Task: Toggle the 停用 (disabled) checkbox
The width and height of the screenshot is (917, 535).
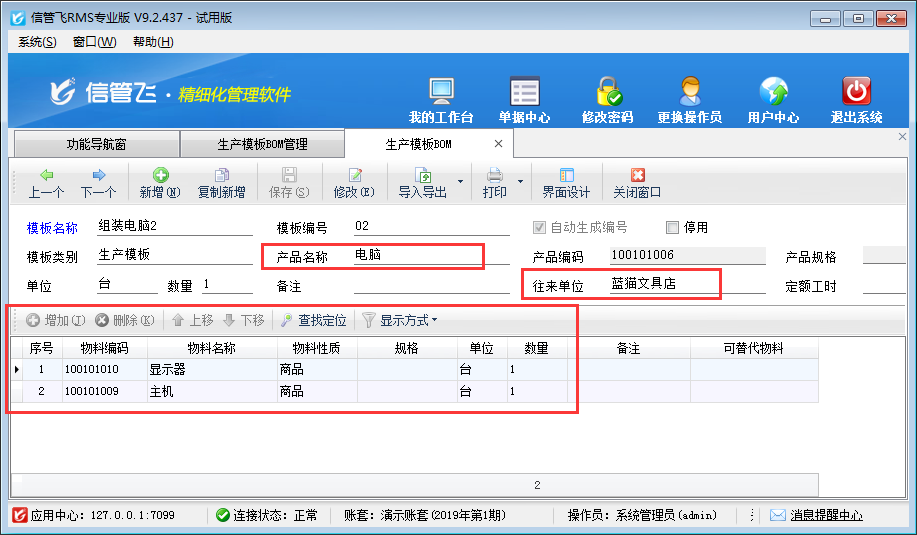Action: click(x=672, y=227)
